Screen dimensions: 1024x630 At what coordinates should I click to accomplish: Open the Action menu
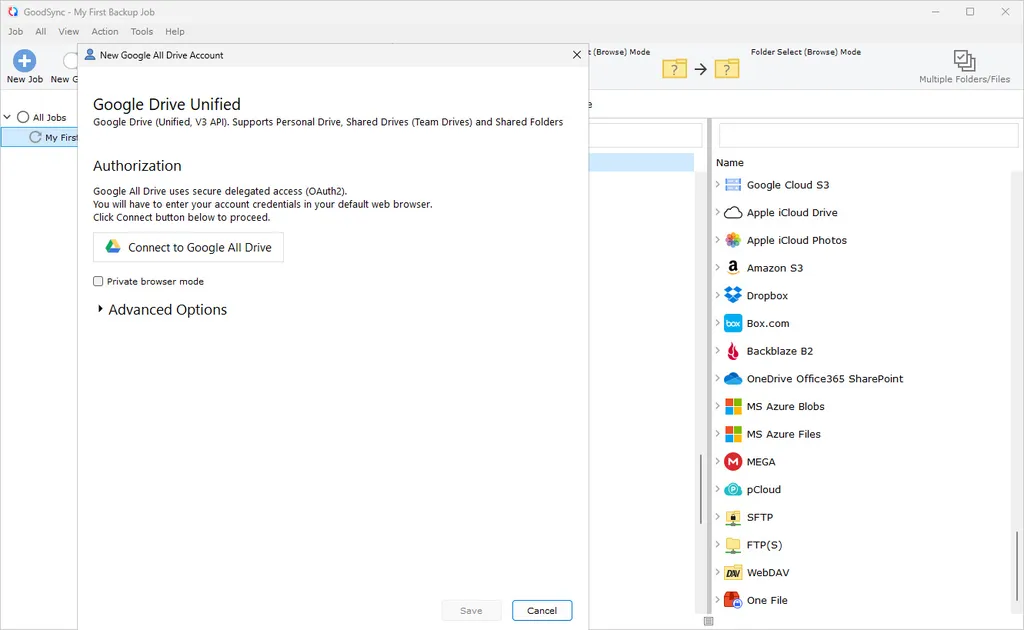point(104,31)
